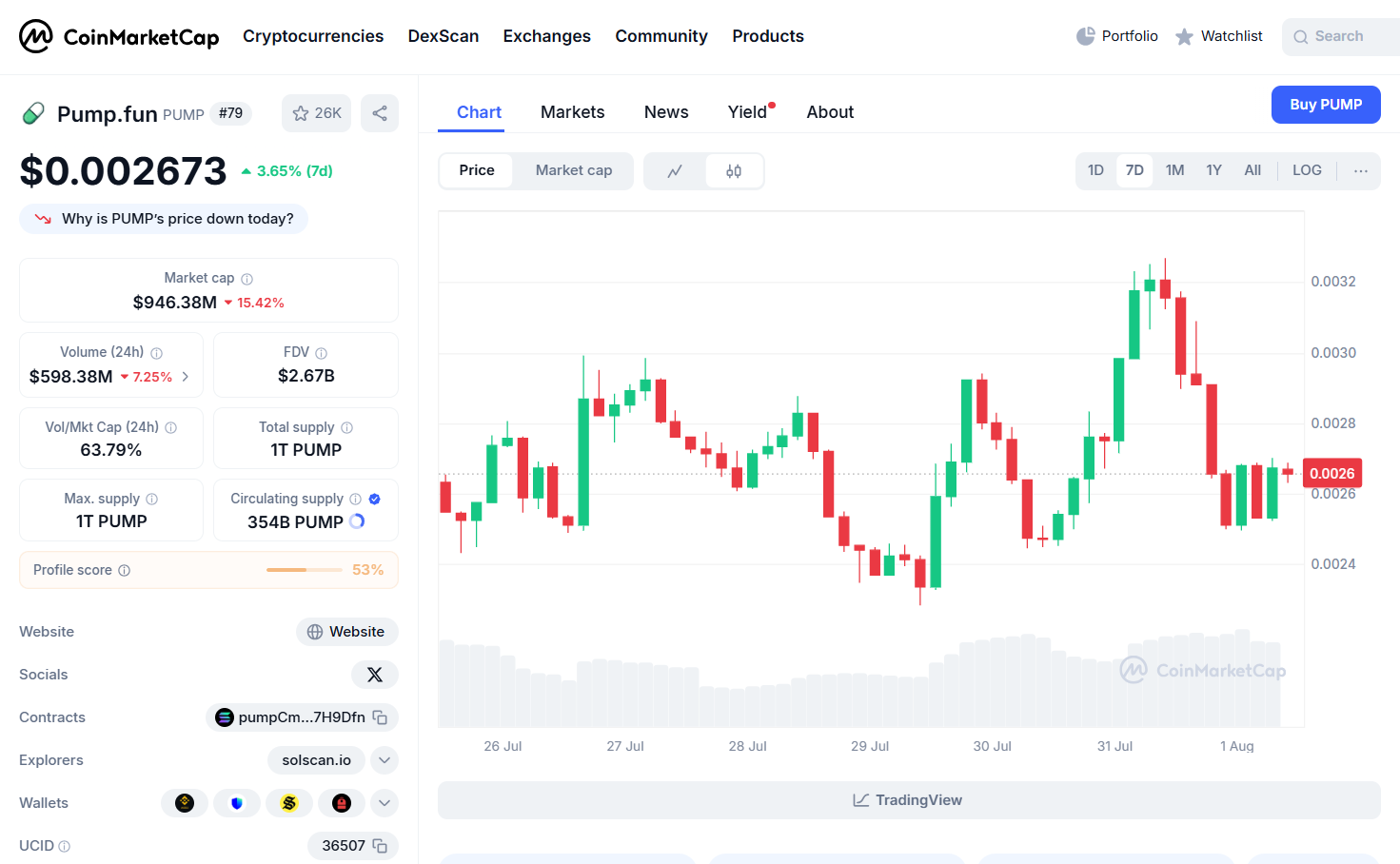
Task: Set chart range to All
Action: point(1253,171)
